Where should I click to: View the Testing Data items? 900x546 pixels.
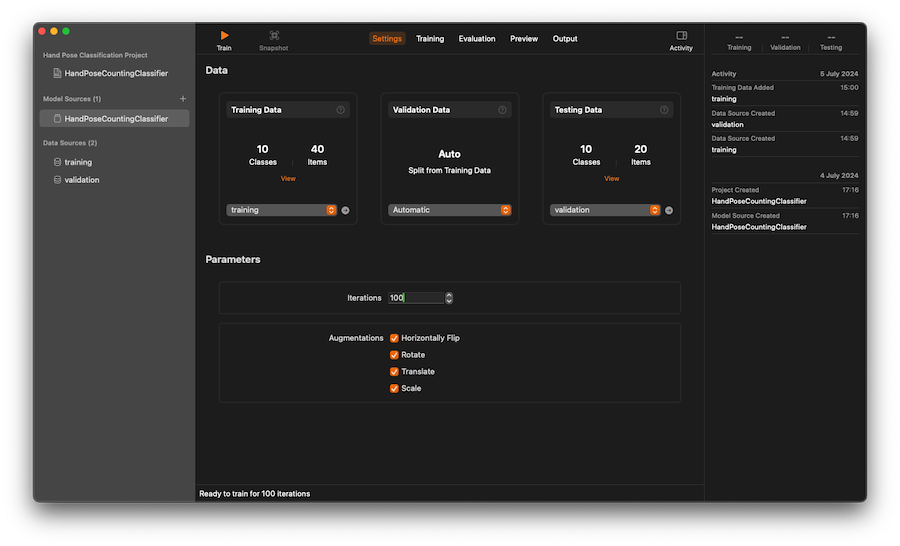click(x=611, y=179)
